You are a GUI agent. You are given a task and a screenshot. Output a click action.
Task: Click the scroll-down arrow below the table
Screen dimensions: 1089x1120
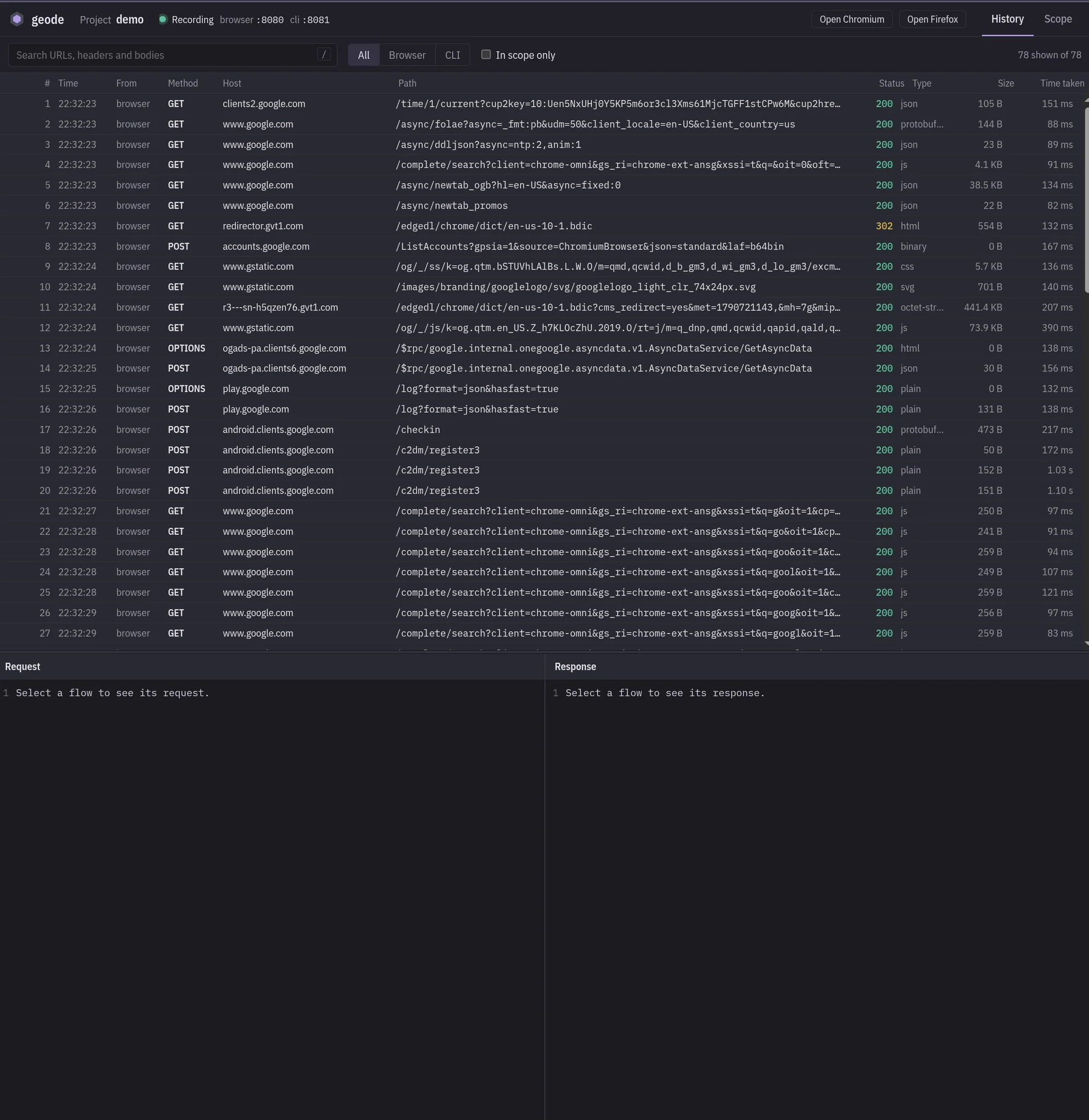click(1086, 643)
